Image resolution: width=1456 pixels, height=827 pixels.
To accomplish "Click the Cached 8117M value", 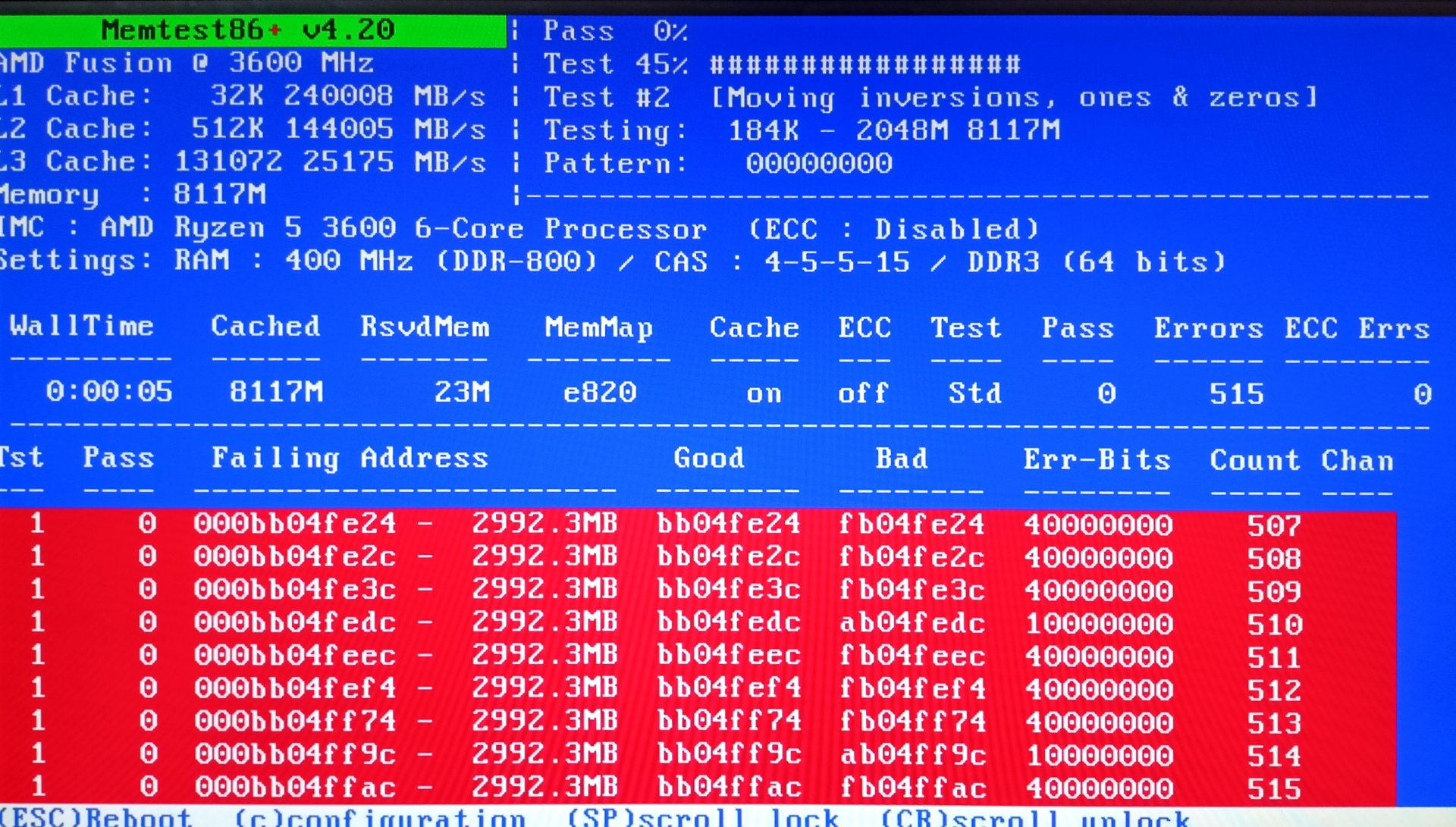I will tap(276, 392).
